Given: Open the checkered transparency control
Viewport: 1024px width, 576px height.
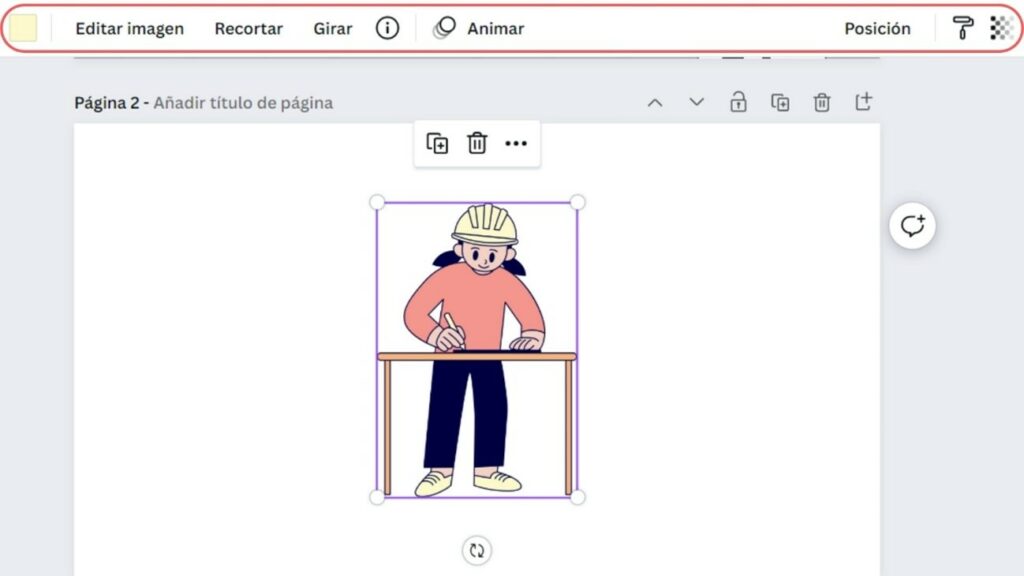Looking at the screenshot, I should pos(1001,28).
